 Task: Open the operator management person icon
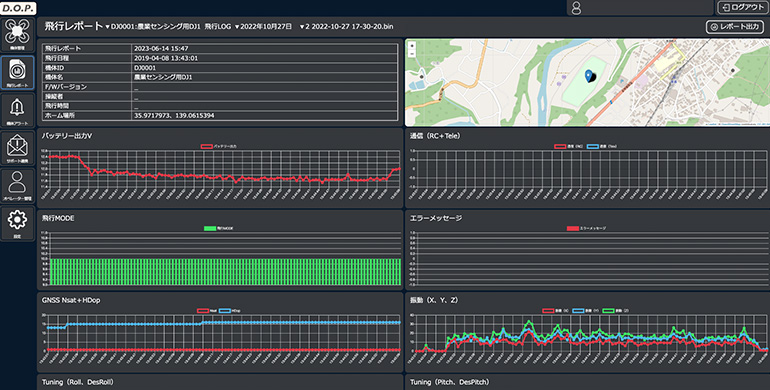[x=17, y=186]
